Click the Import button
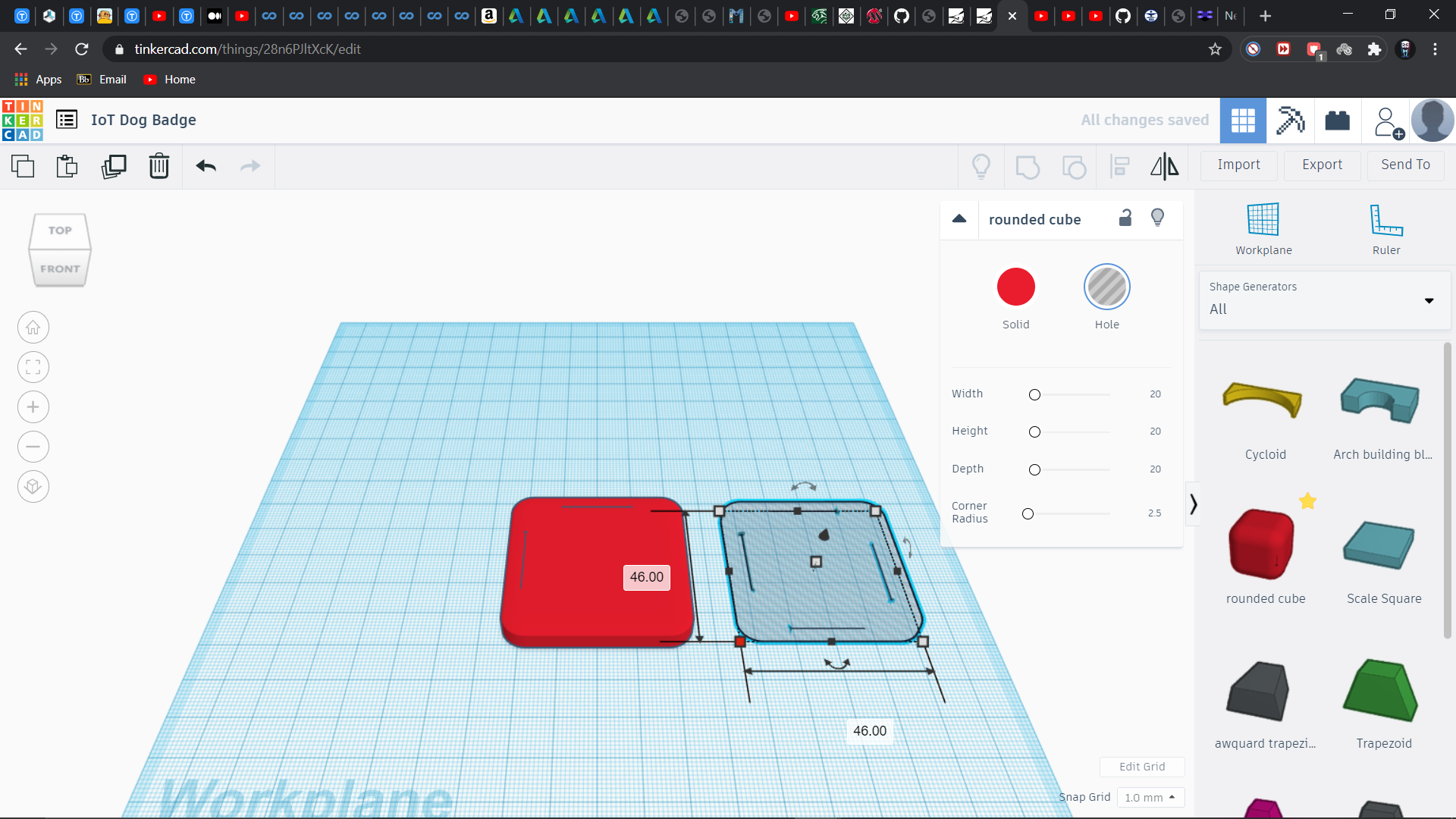Image resolution: width=1456 pixels, height=819 pixels. (x=1238, y=165)
